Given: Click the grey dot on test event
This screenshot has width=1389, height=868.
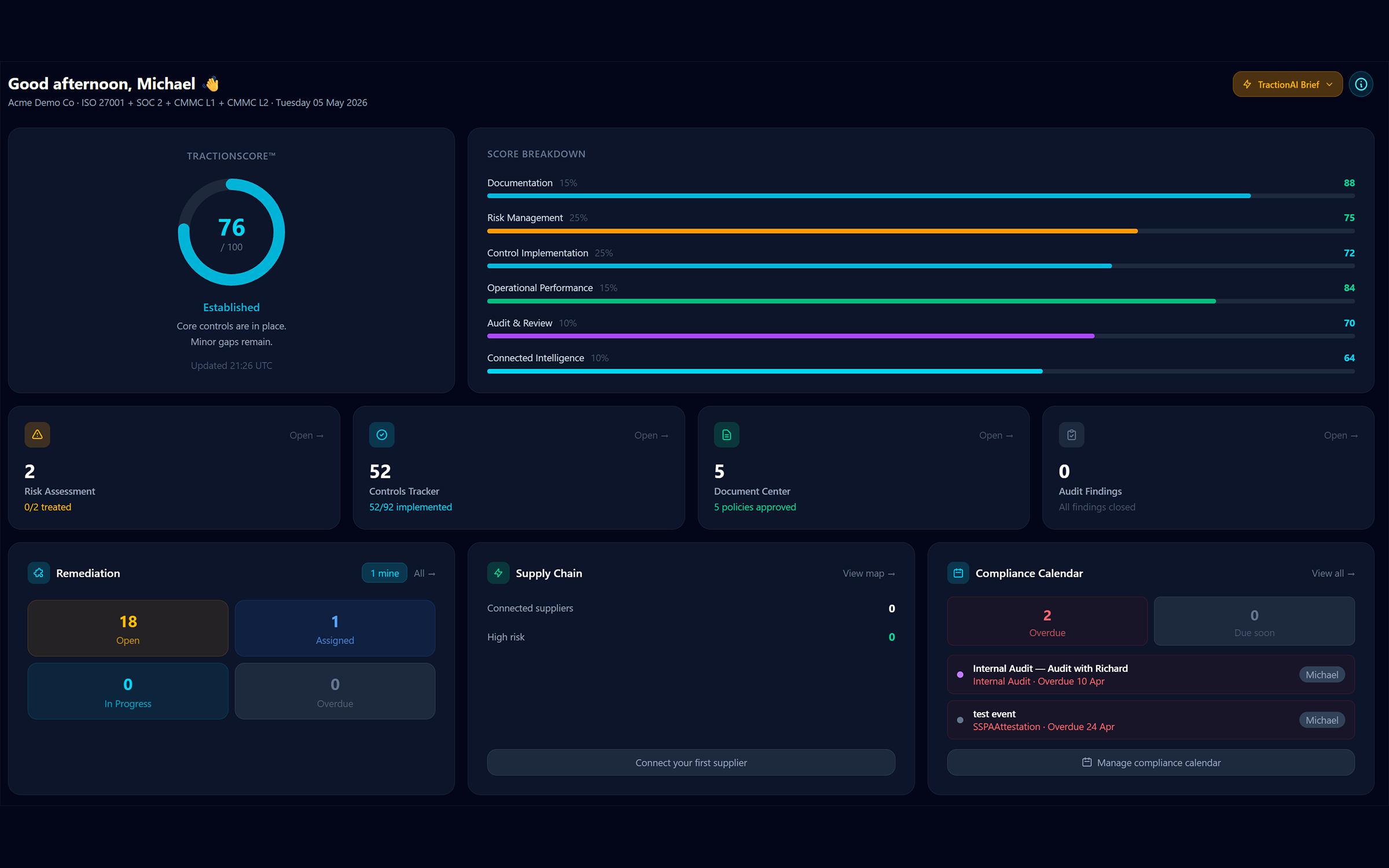Looking at the screenshot, I should click(x=960, y=720).
